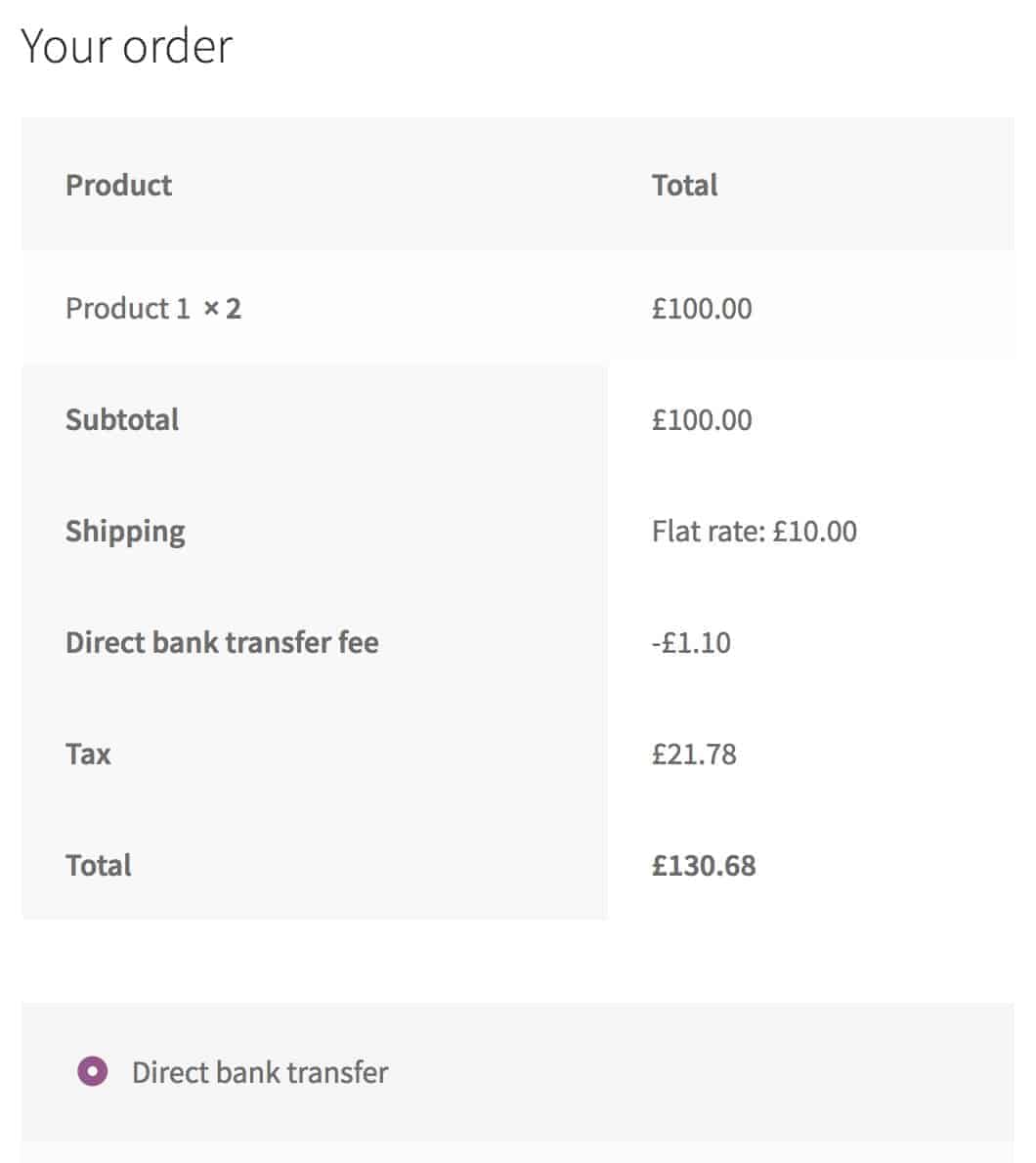1036x1163 pixels.
Task: Click the Tax row label
Action: click(88, 754)
